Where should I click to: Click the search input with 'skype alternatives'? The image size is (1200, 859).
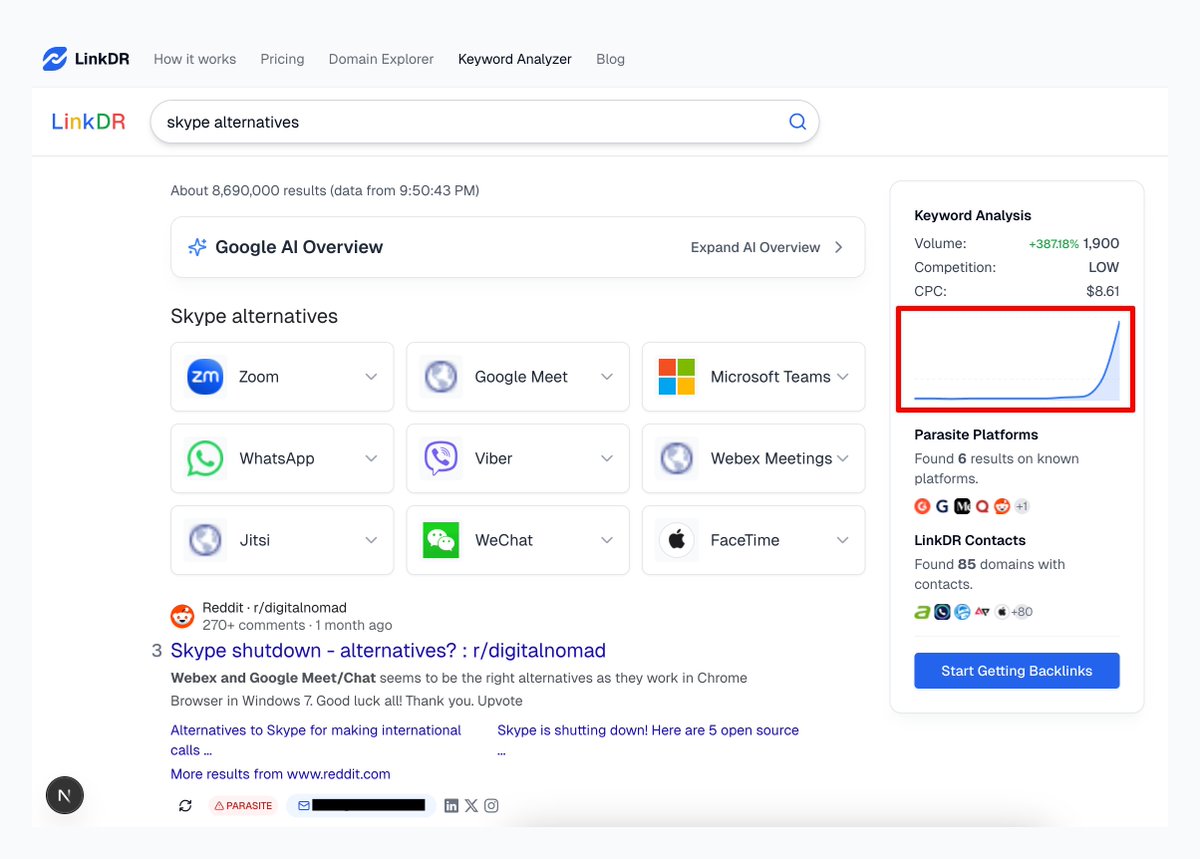[484, 122]
